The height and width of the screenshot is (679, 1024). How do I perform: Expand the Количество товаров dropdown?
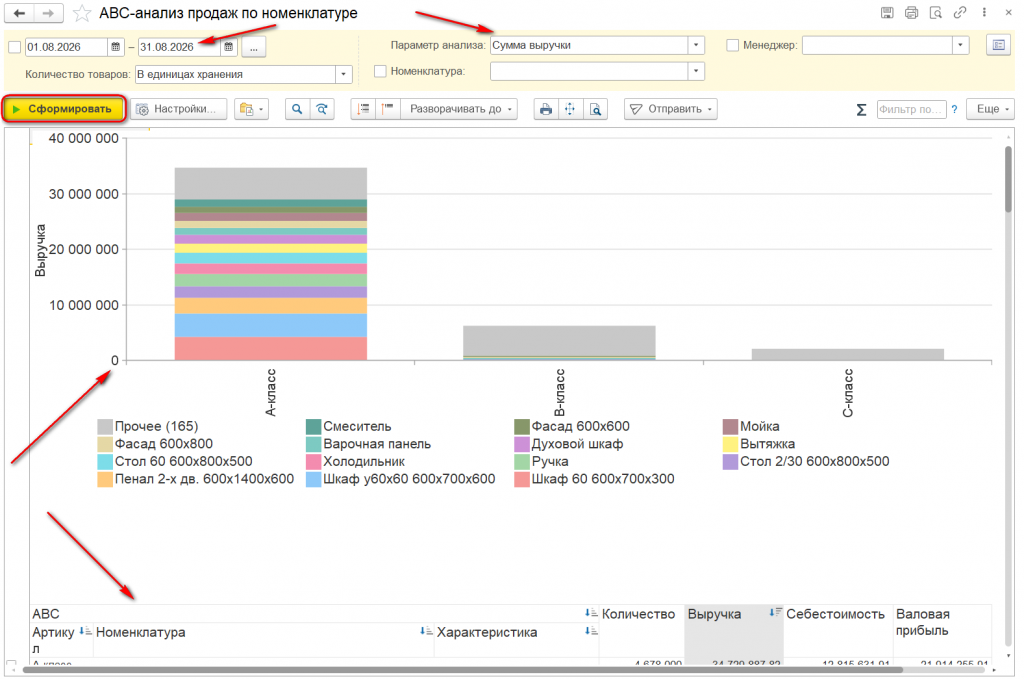tap(344, 74)
